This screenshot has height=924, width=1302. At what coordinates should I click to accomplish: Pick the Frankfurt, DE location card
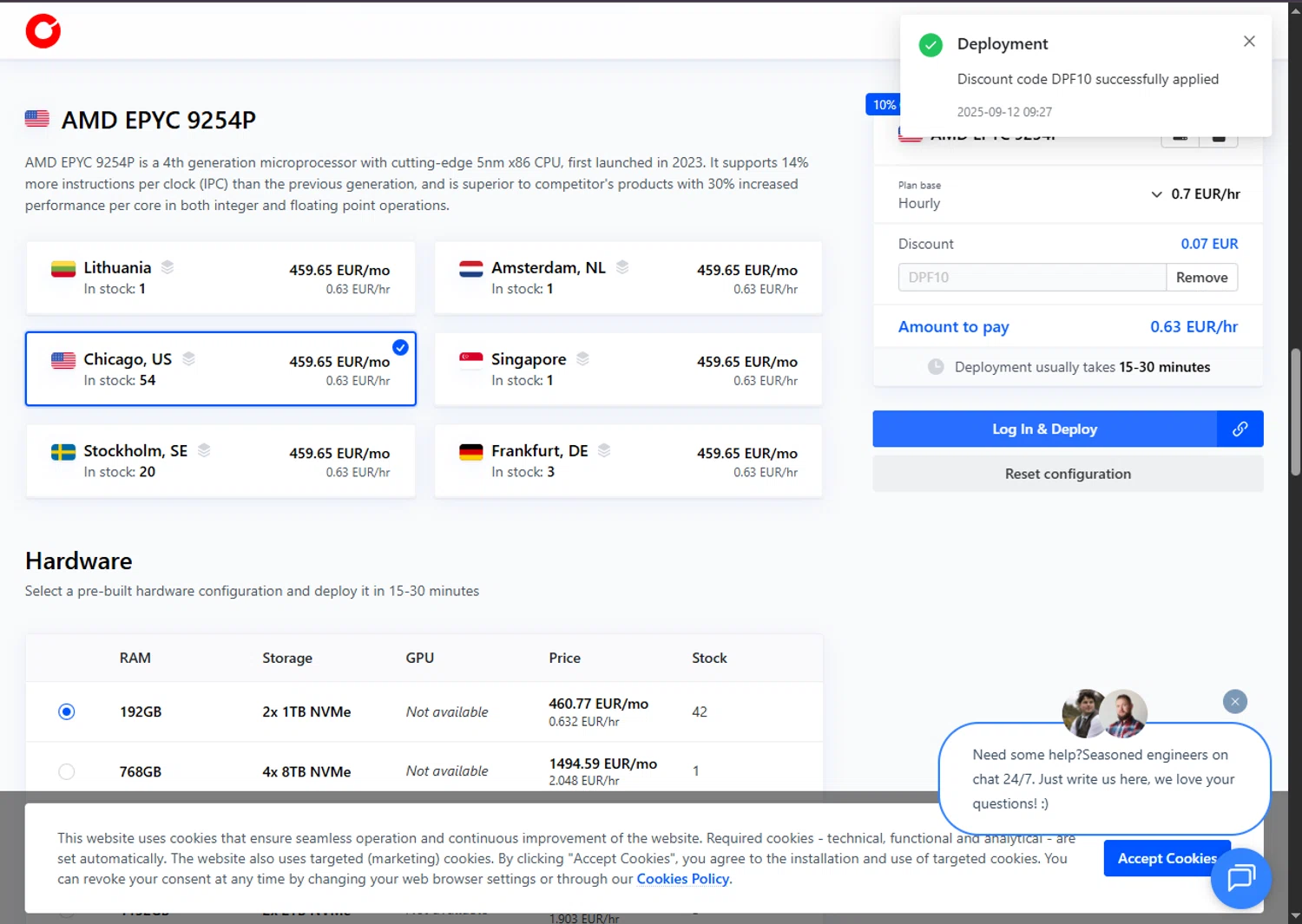coord(628,461)
